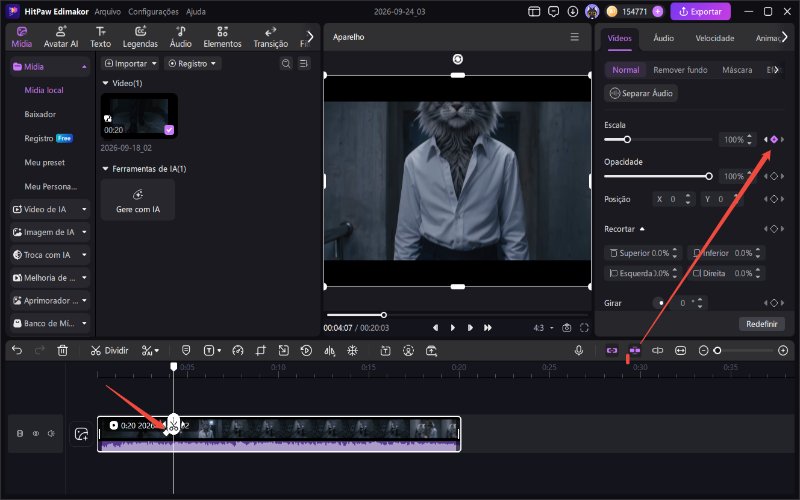Open the 4:3 aspect ratio dropdown
This screenshot has width=800, height=500.
543,328
